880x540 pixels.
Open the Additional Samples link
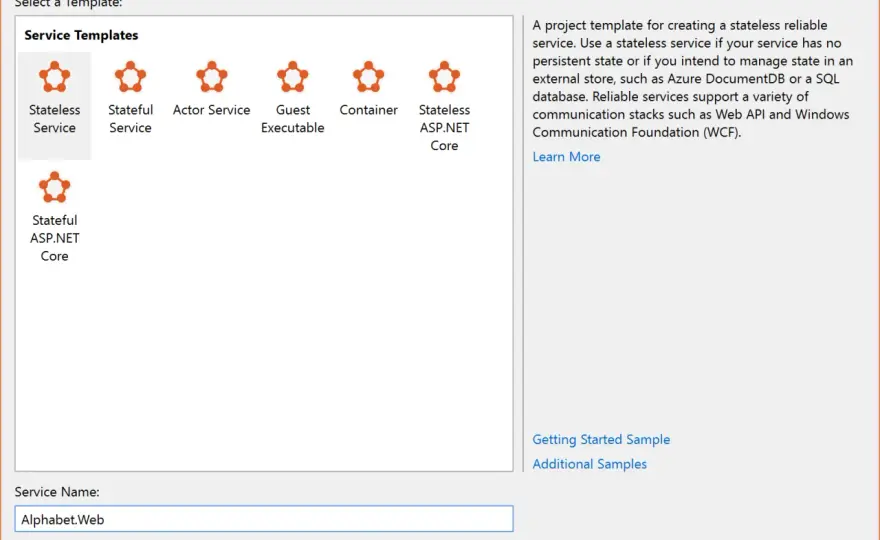coord(589,464)
